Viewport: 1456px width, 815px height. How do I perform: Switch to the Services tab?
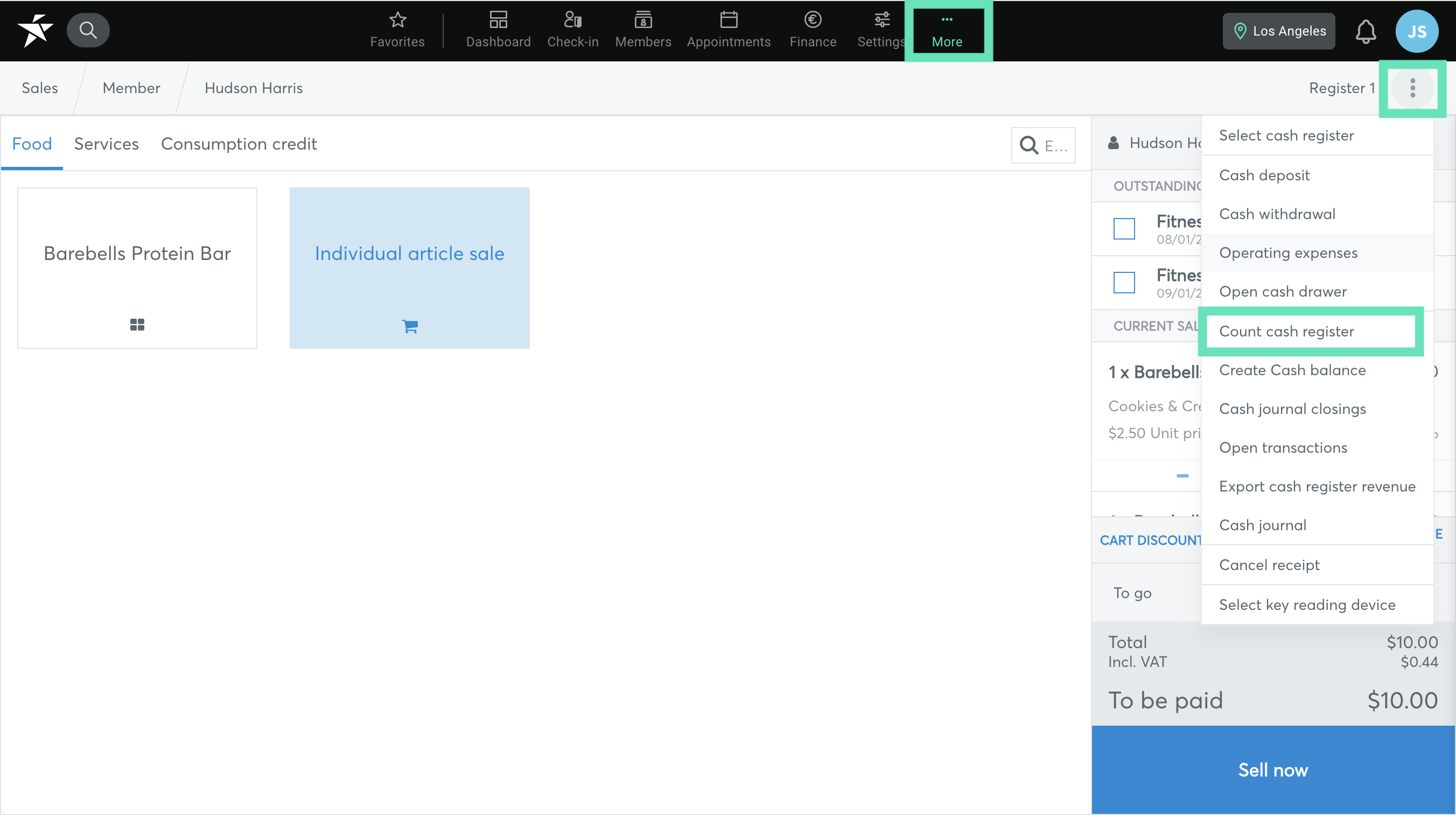[106, 144]
